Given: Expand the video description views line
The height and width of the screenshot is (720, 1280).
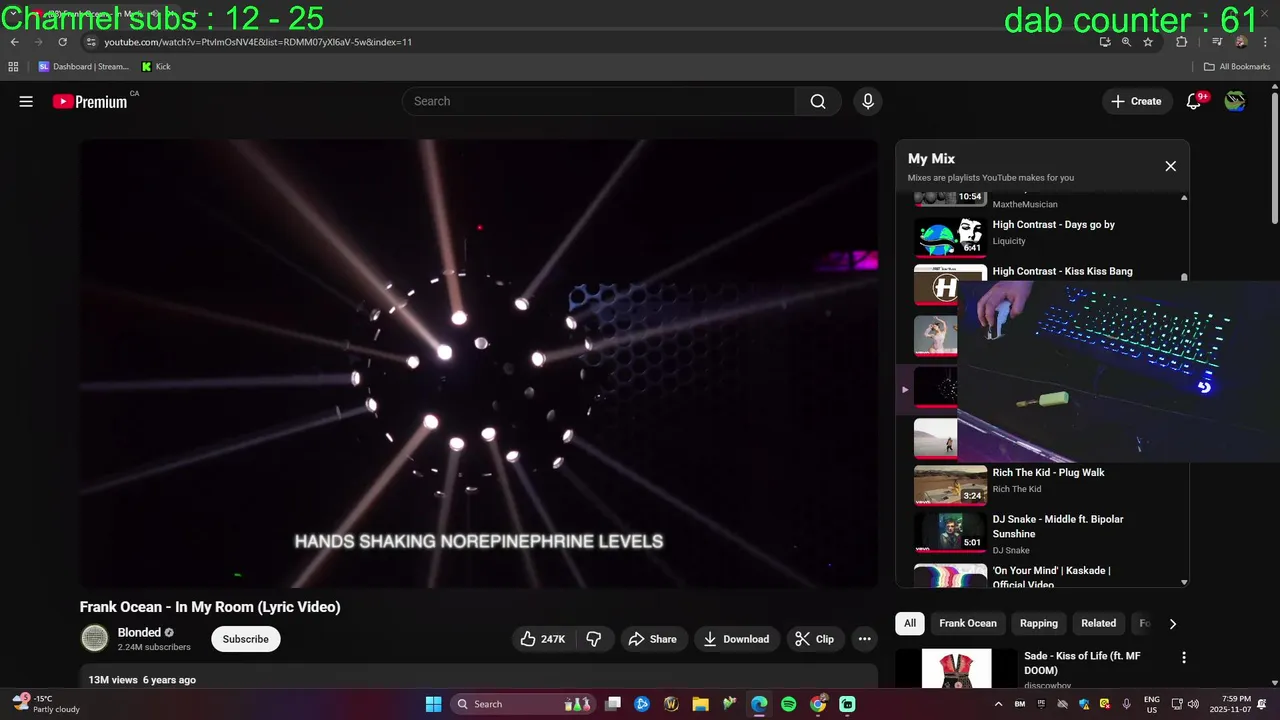Looking at the screenshot, I should (x=142, y=680).
